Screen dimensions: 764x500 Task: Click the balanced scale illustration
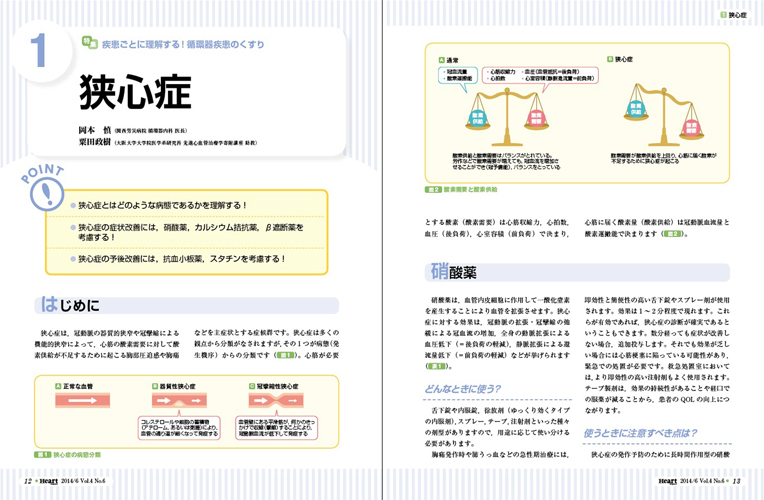[507, 117]
